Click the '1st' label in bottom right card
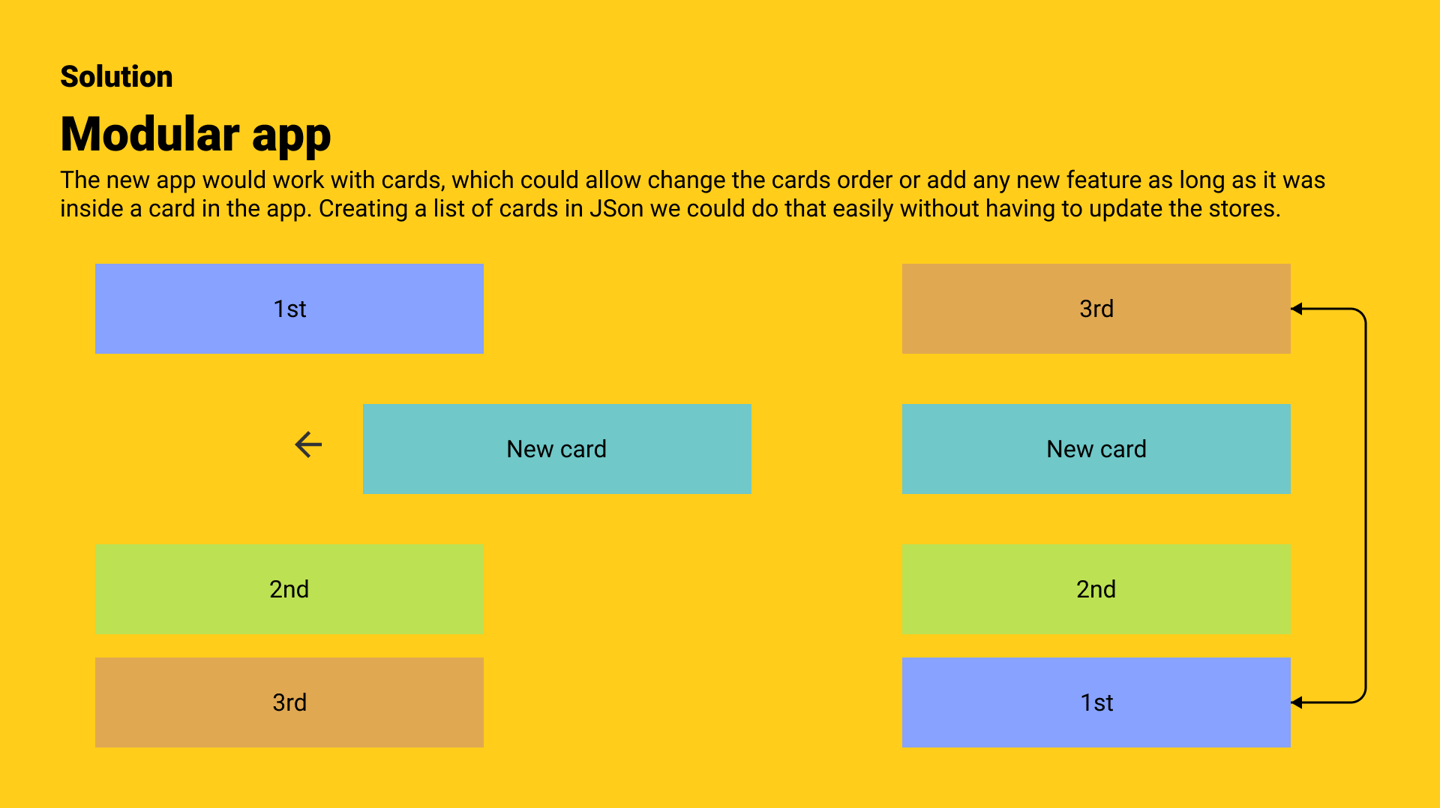Screen dimensions: 1440x808 [x=1096, y=702]
